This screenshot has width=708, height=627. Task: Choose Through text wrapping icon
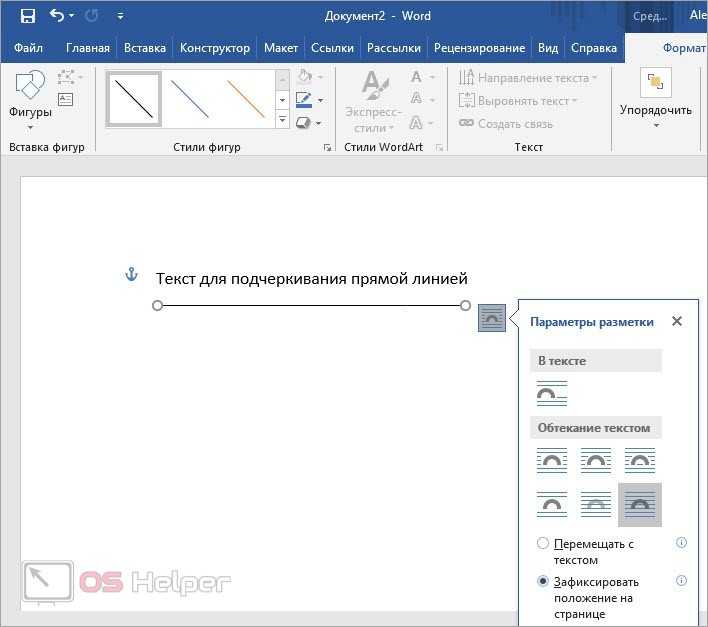click(639, 460)
